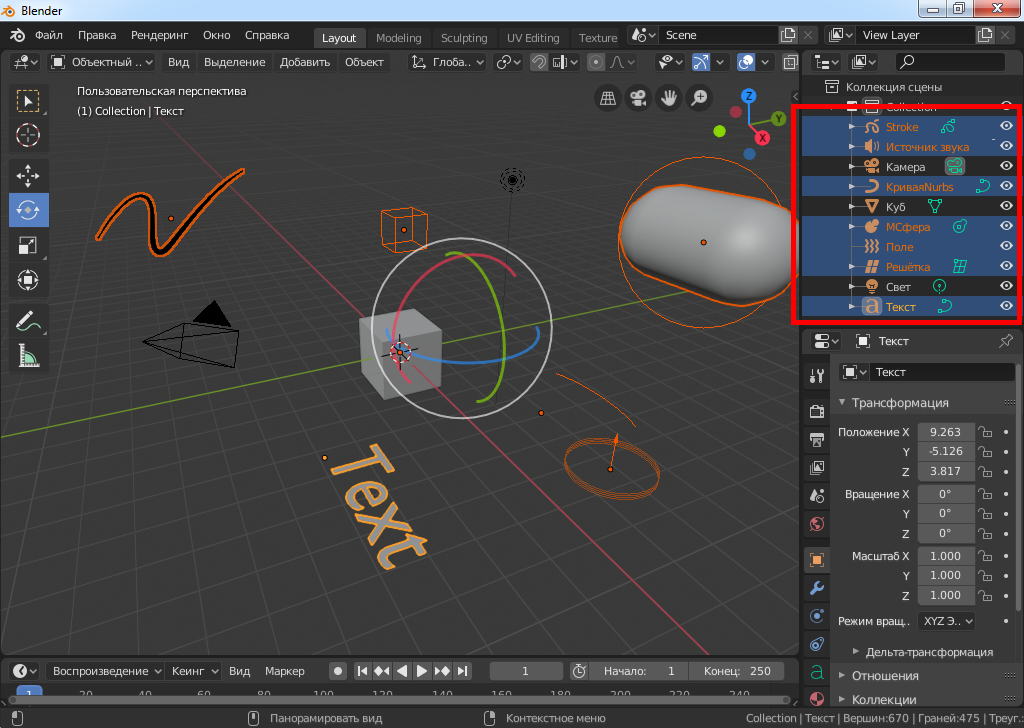Activate the Scale tool

(x=28, y=245)
